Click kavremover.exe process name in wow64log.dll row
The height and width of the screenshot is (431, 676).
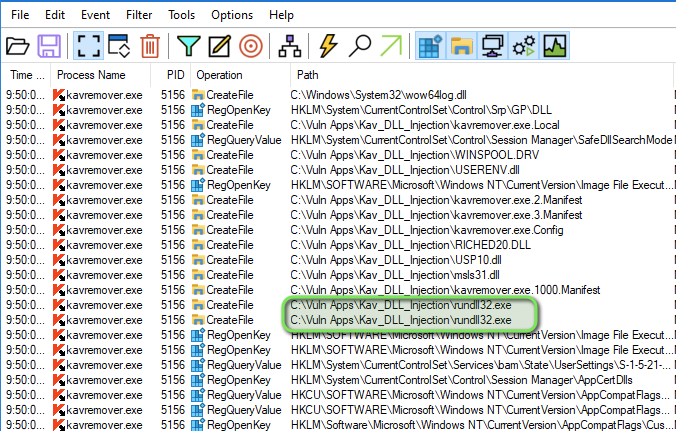click(x=104, y=95)
